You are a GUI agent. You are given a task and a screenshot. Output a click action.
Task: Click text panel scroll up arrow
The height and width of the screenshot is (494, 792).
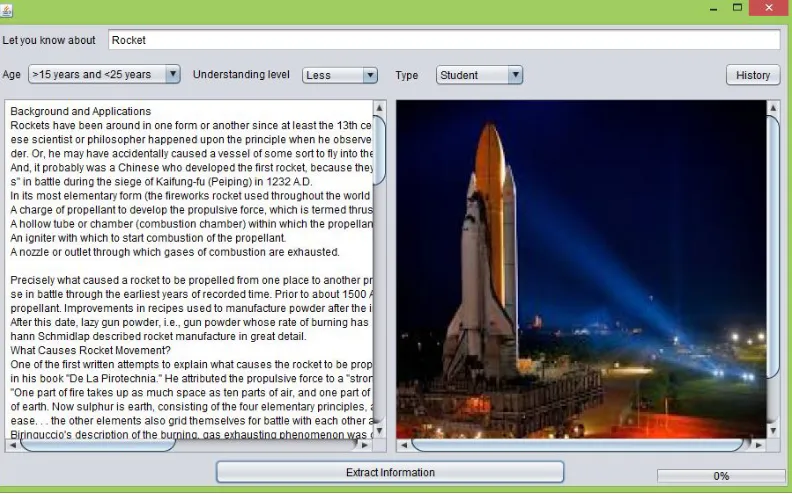379,108
